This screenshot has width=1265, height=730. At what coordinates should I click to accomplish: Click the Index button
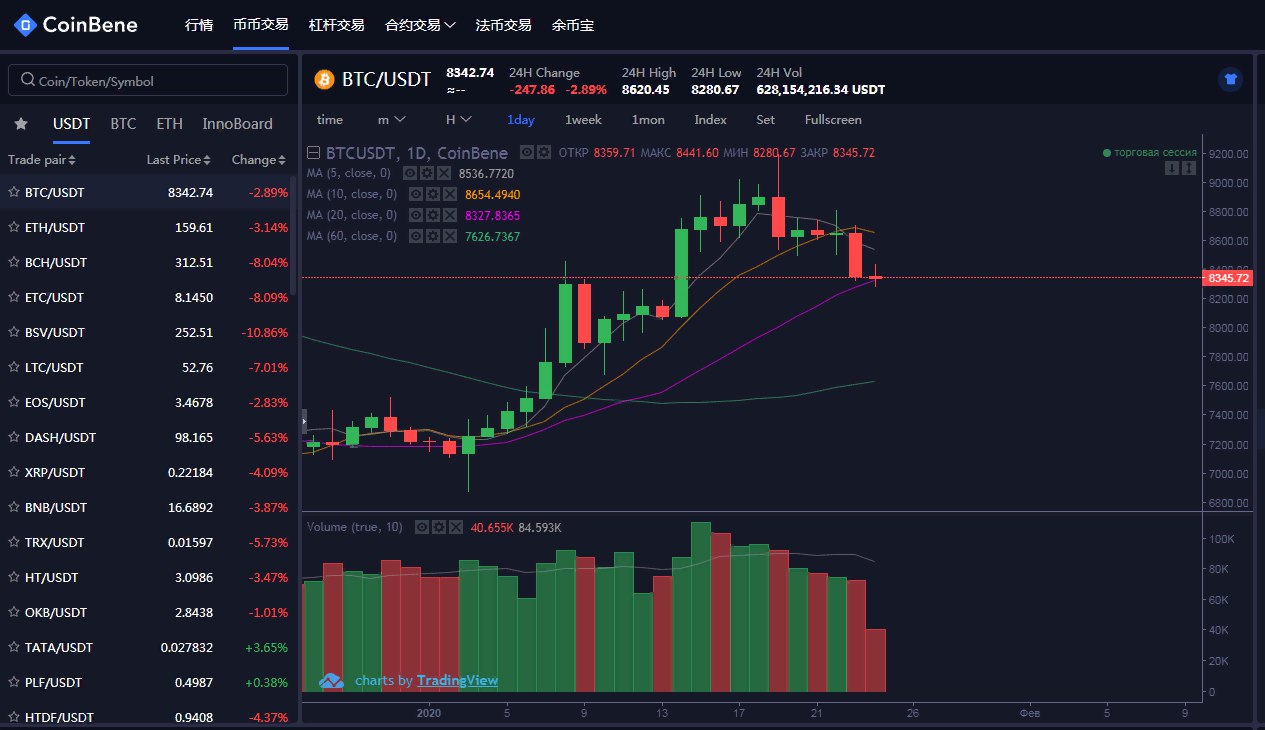pos(710,119)
